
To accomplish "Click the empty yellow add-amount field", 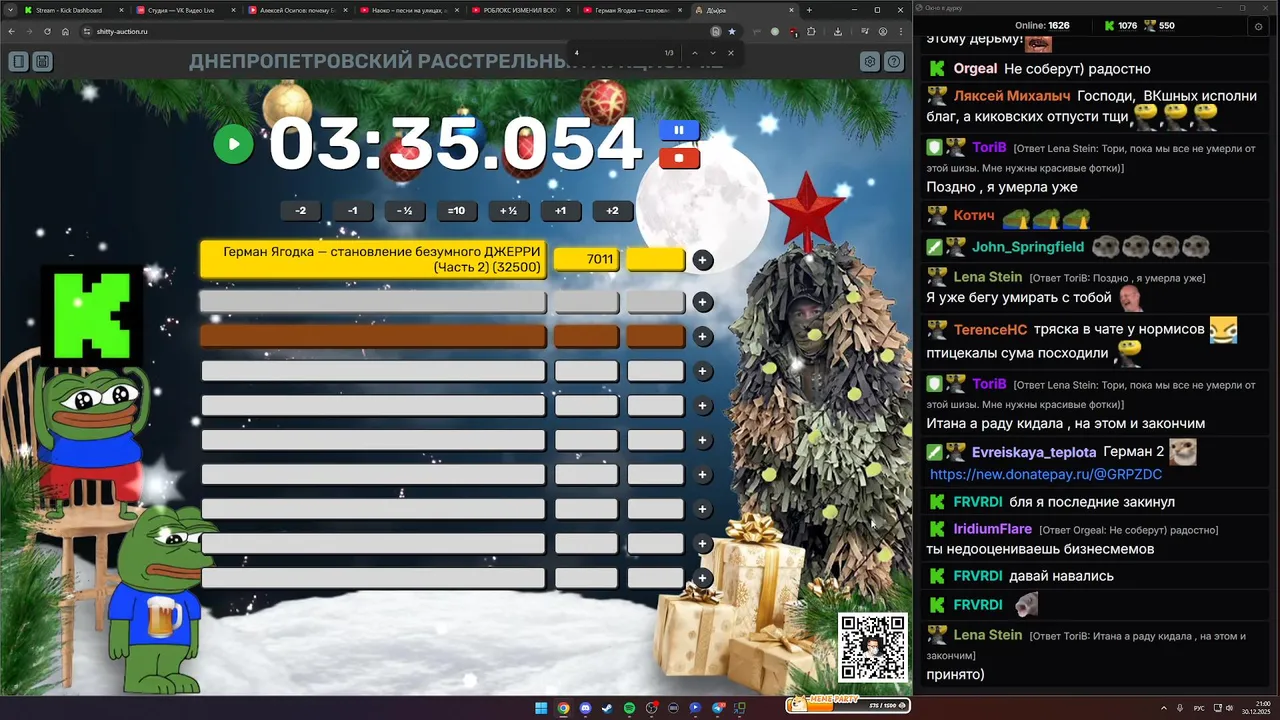I will pos(656,259).
